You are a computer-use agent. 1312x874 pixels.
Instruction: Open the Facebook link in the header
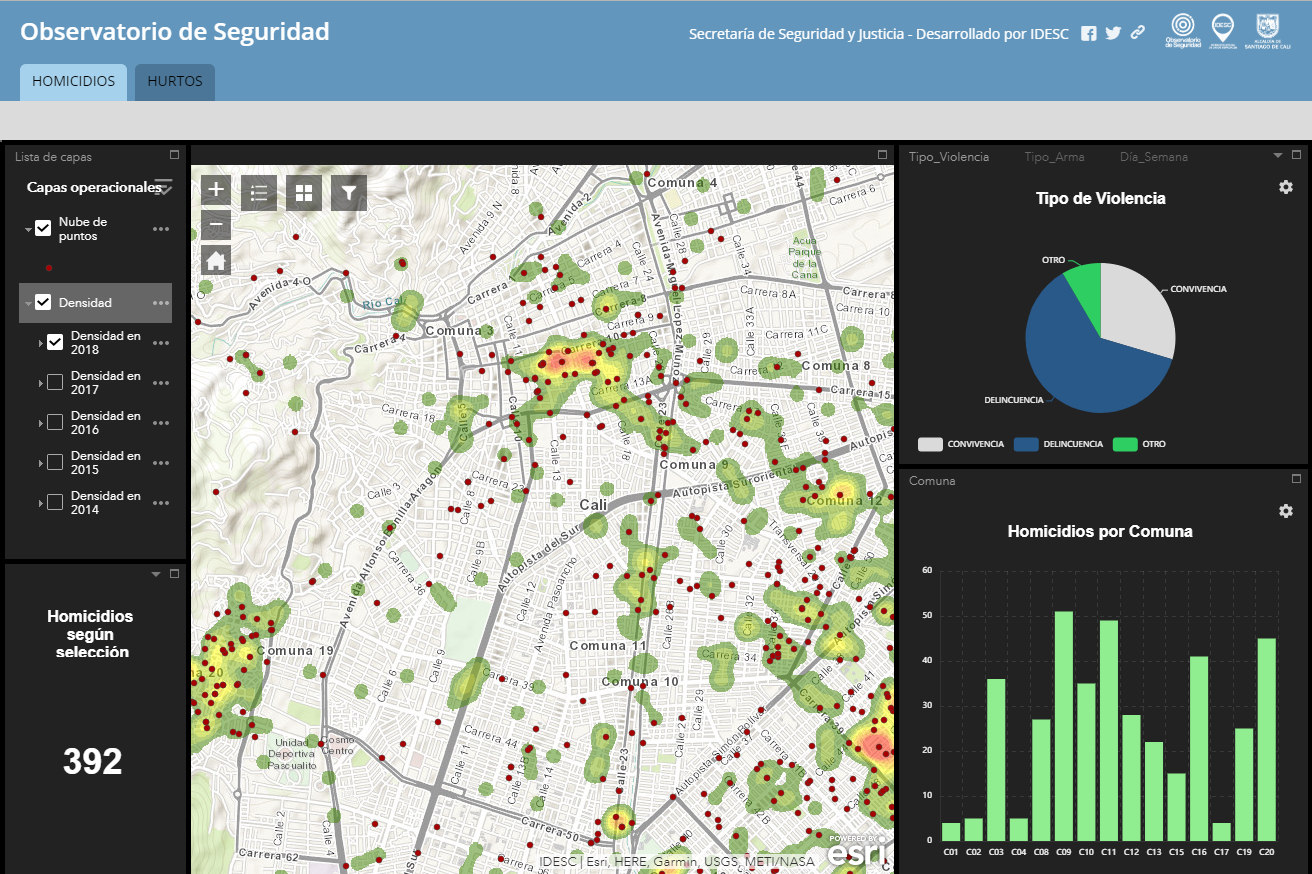(1088, 32)
